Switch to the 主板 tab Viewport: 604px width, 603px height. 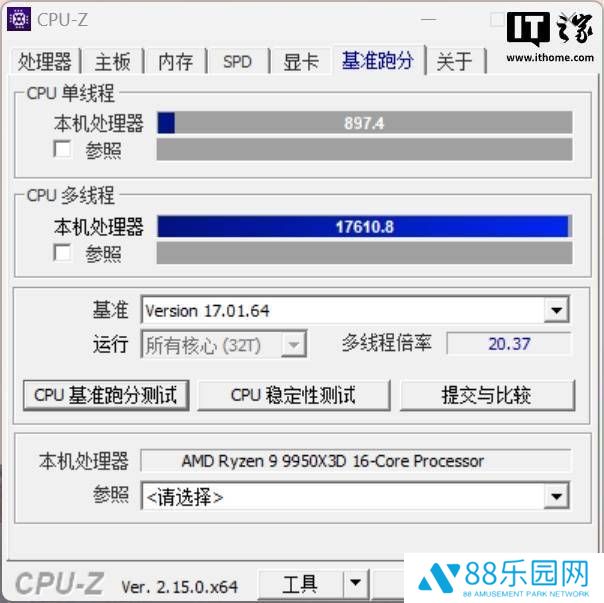112,61
